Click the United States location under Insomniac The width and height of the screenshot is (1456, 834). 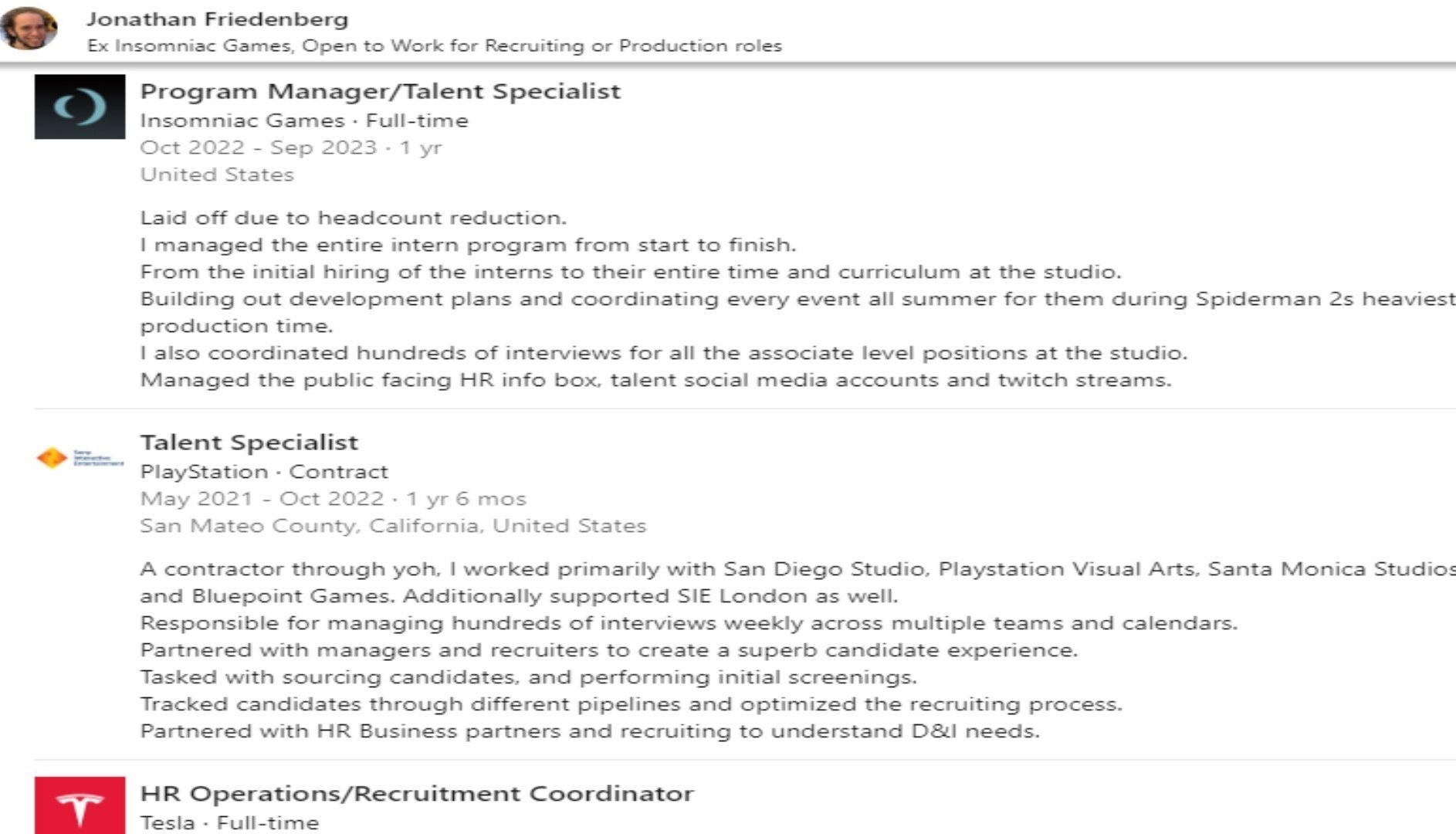pos(217,175)
